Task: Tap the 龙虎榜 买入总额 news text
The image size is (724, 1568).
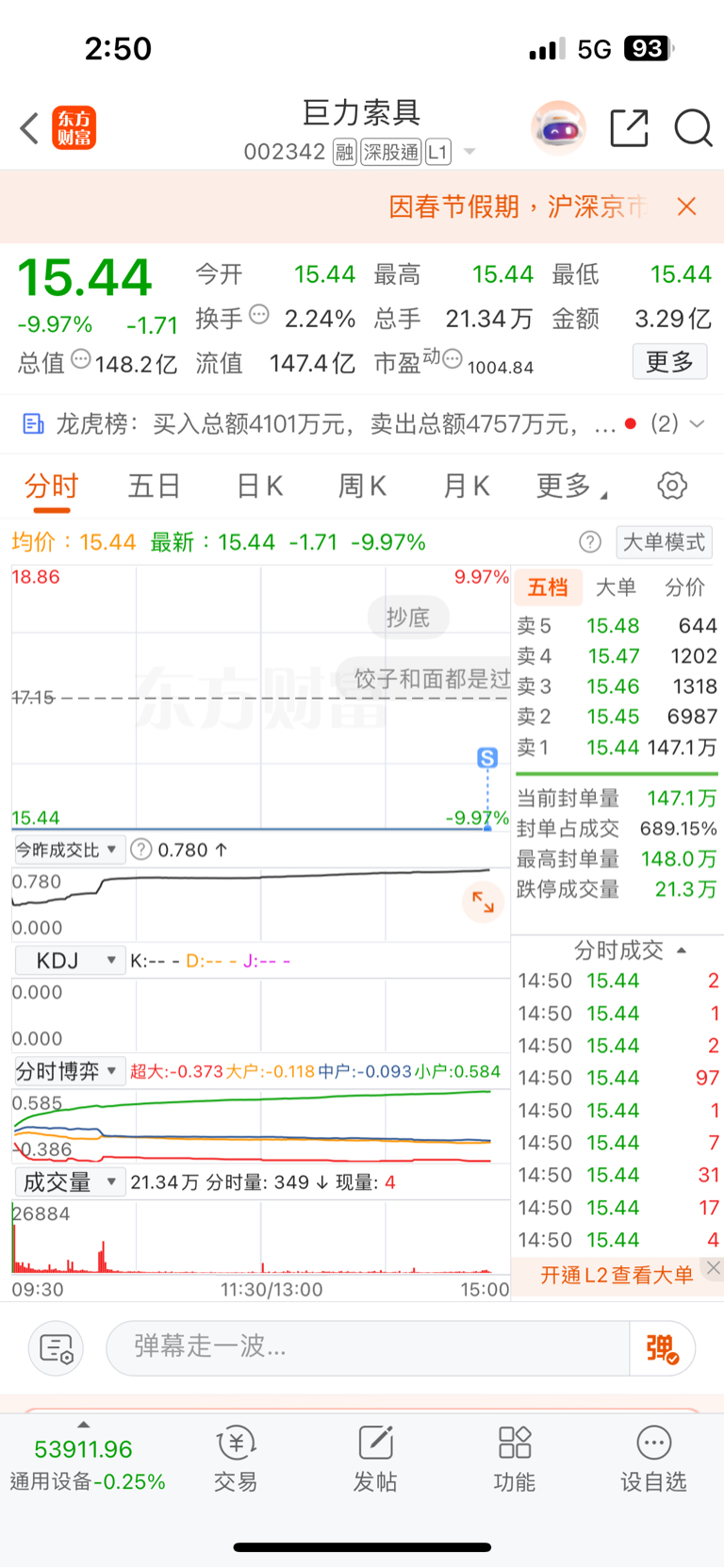Action: point(336,424)
